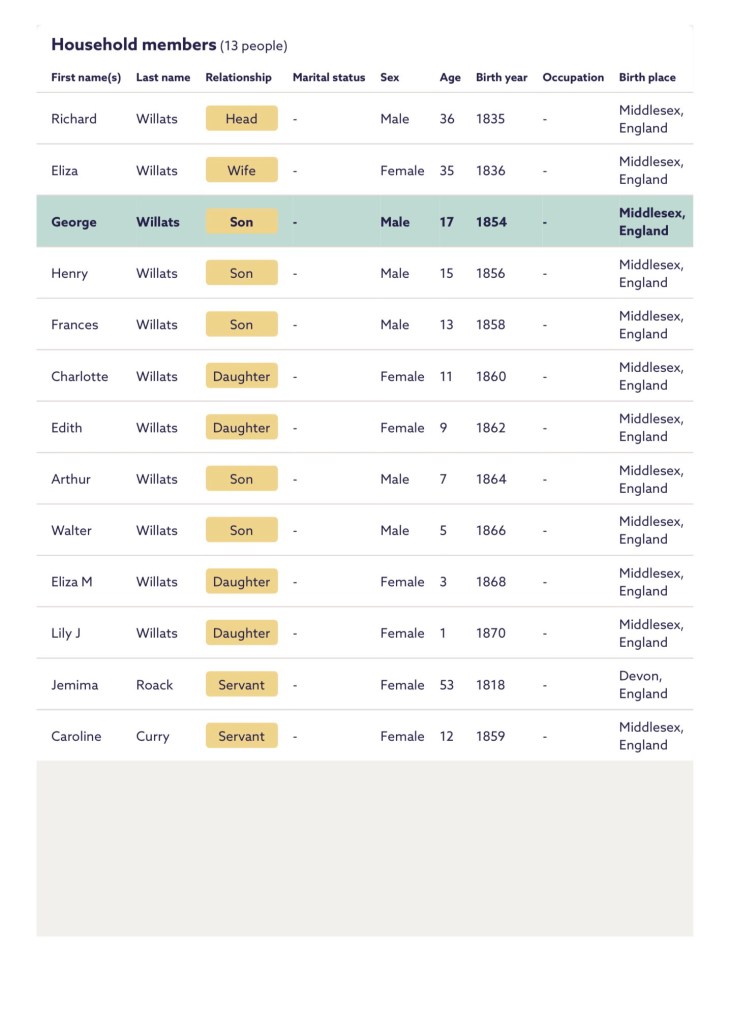This screenshot has height=1023, width=729.
Task: Click the Wife relationship badge
Action: pyautogui.click(x=241, y=170)
